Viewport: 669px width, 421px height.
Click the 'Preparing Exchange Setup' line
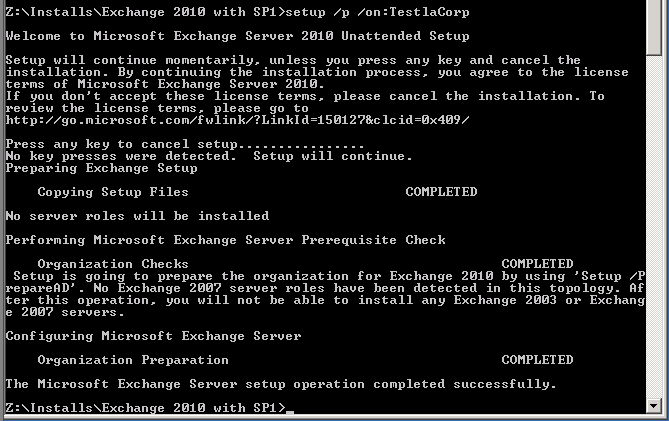point(102,168)
